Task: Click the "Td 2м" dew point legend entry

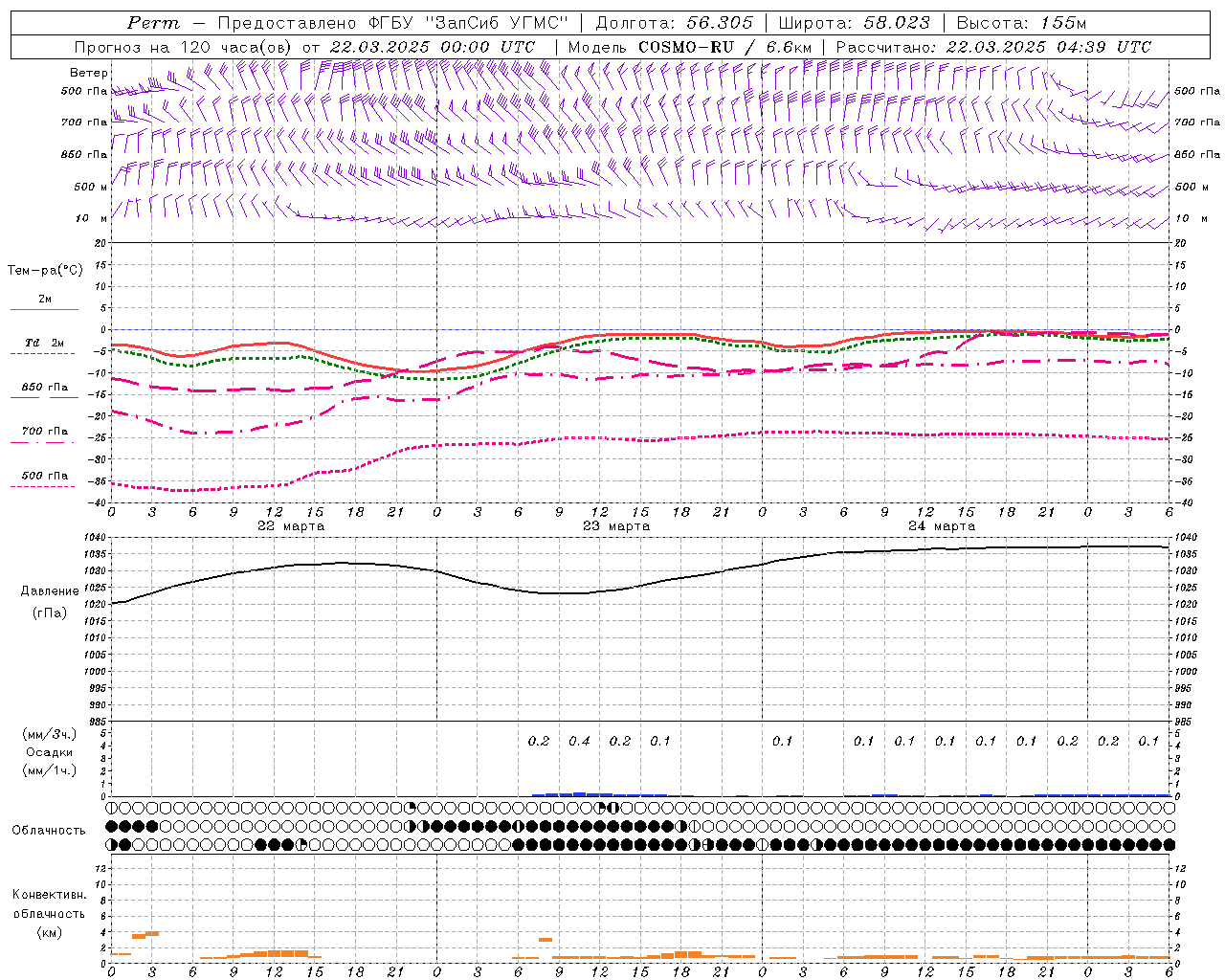Action: 45,343
